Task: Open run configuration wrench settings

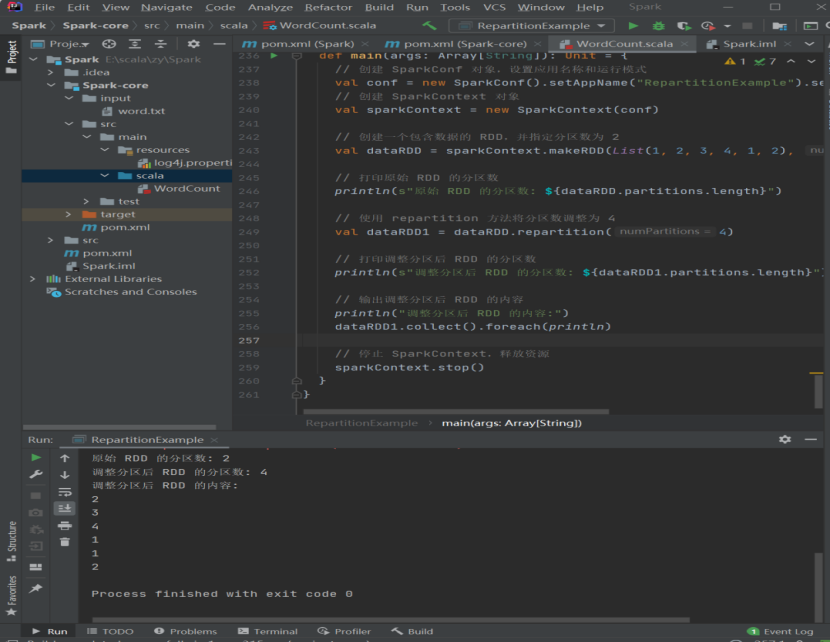Action: coord(36,474)
